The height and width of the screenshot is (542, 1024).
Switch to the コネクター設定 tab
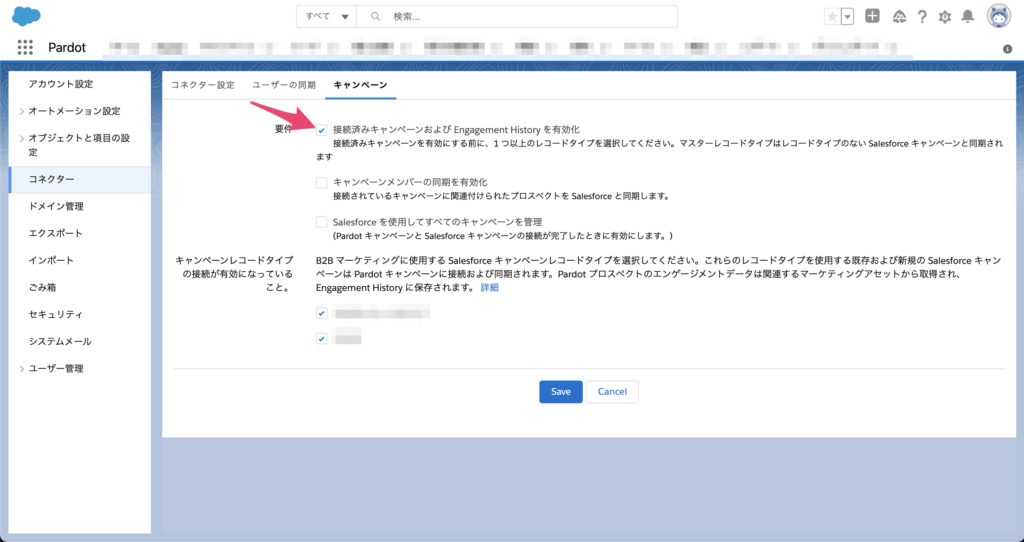(202, 85)
